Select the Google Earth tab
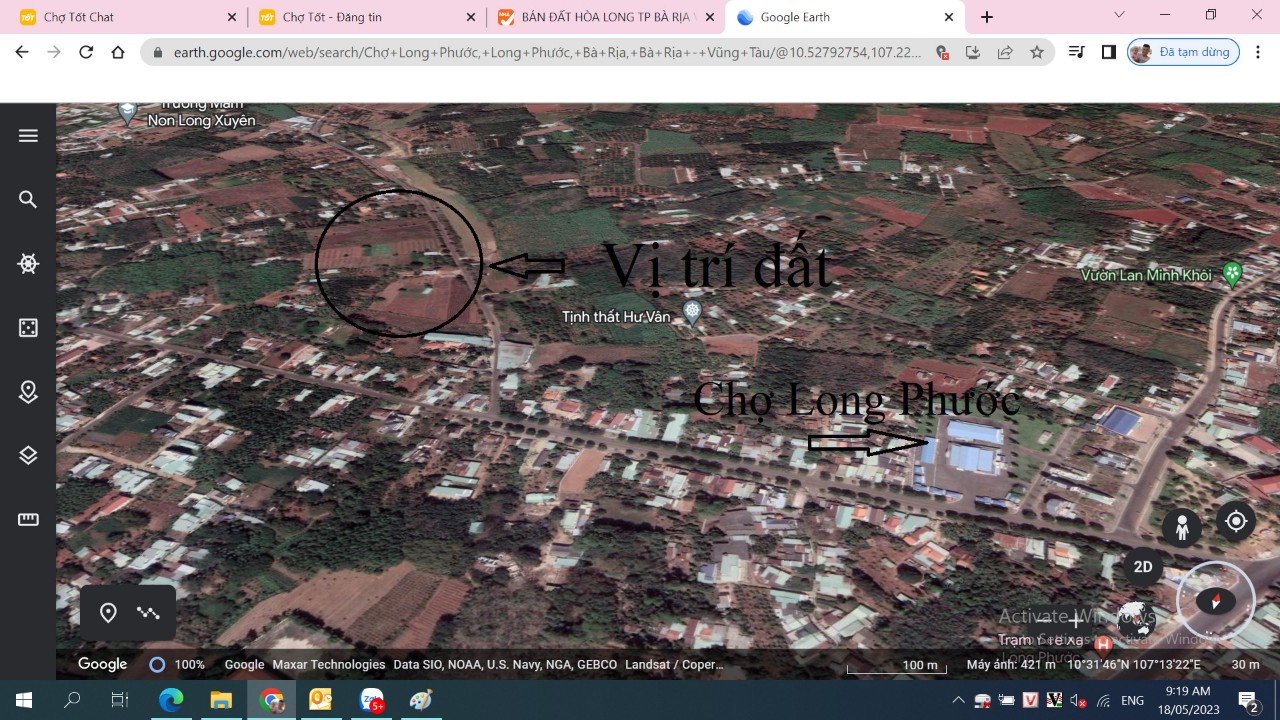 point(845,17)
